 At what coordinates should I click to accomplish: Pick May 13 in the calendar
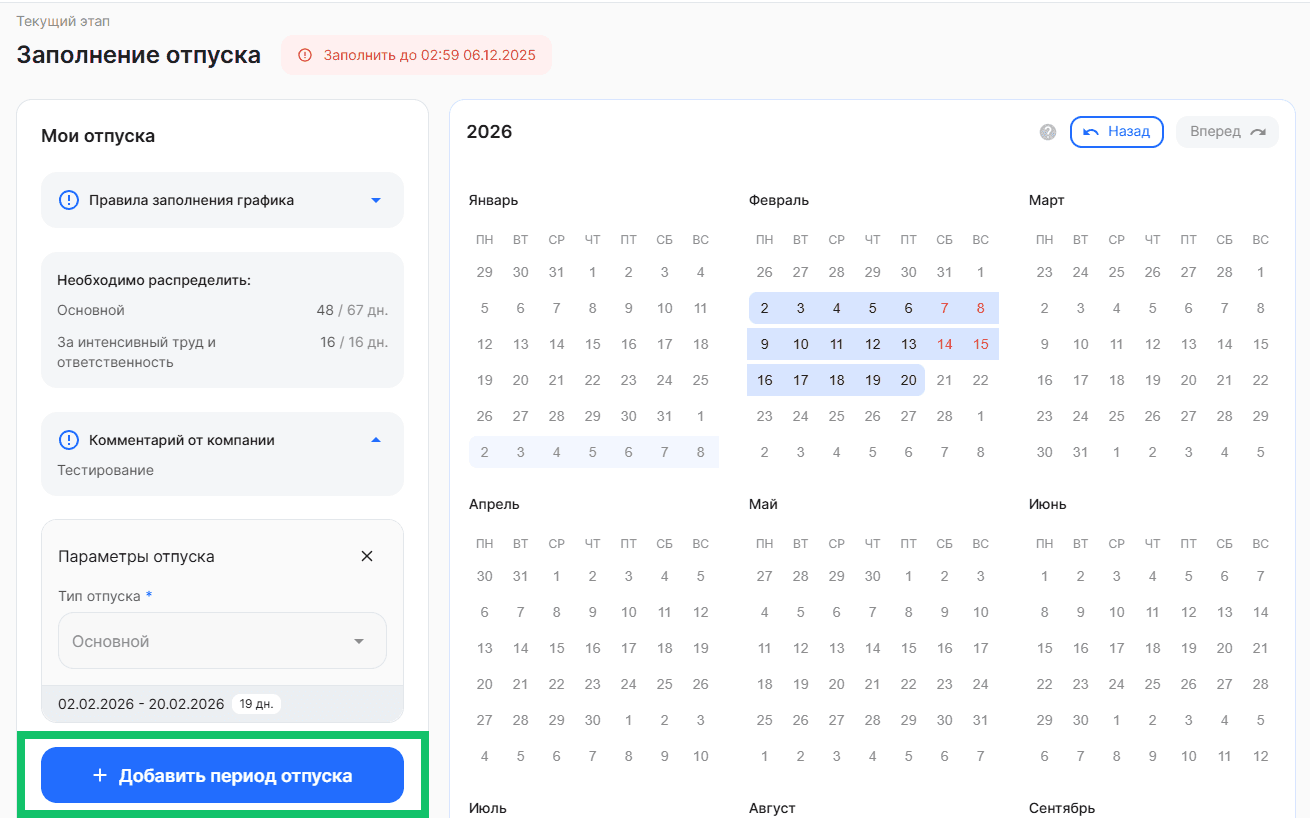[x=837, y=648]
